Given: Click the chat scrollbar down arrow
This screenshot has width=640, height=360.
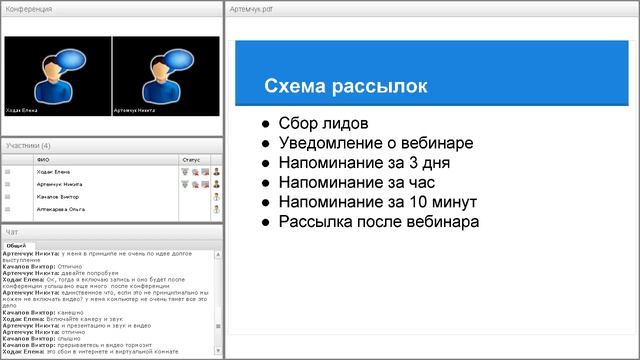Looking at the screenshot, I should 218,350.
